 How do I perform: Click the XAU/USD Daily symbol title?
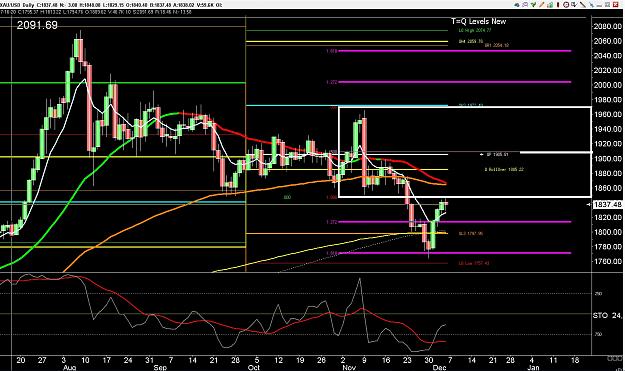pyautogui.click(x=18, y=5)
